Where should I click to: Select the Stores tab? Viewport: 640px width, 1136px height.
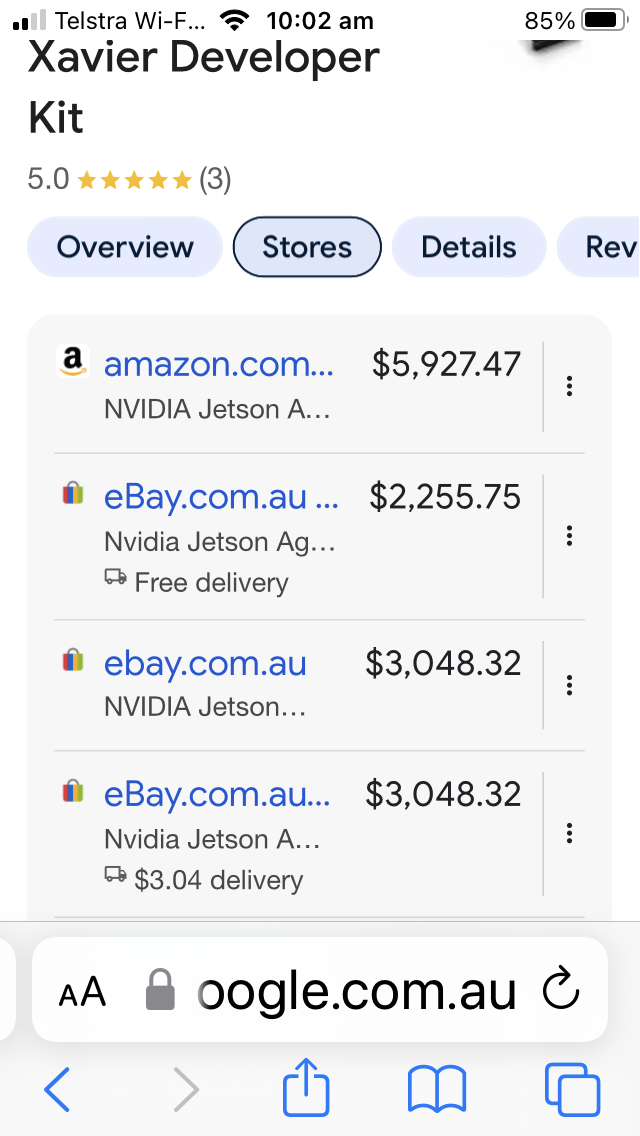pos(307,247)
